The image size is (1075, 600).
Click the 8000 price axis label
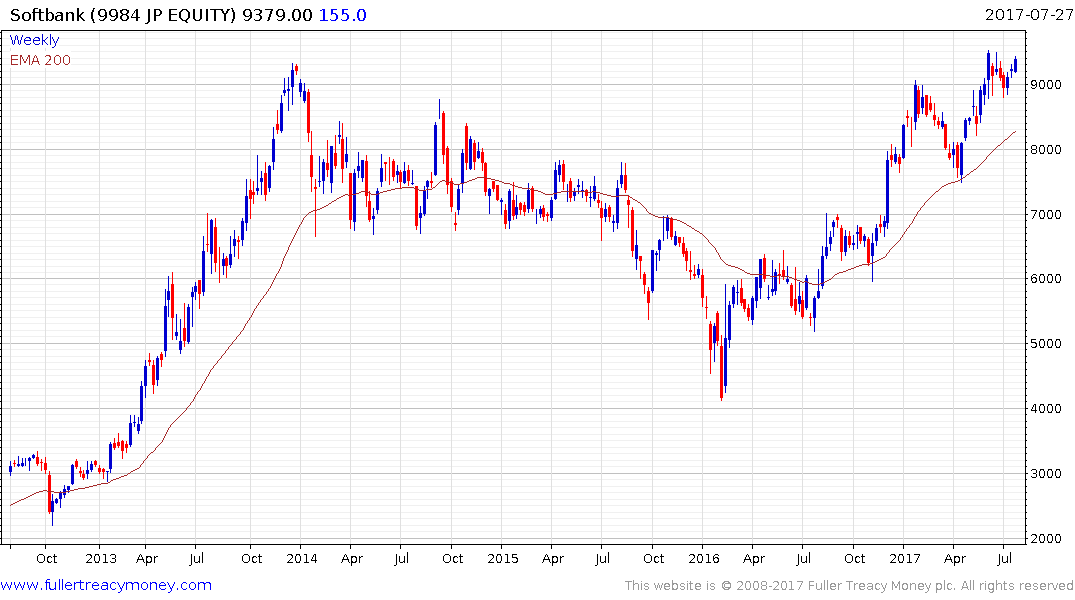1046,149
